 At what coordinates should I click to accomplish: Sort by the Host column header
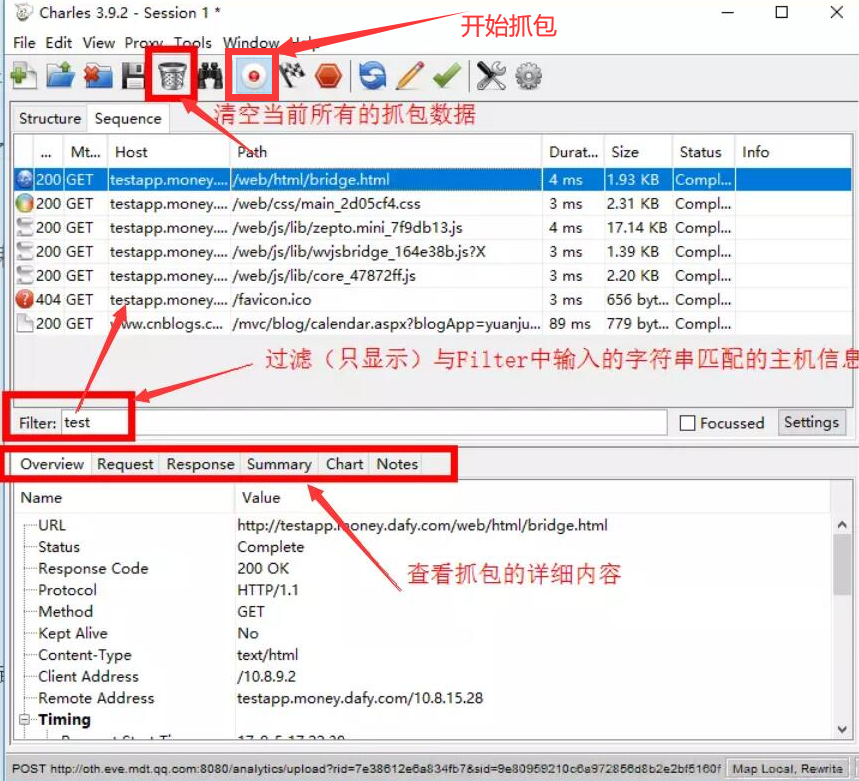click(169, 152)
